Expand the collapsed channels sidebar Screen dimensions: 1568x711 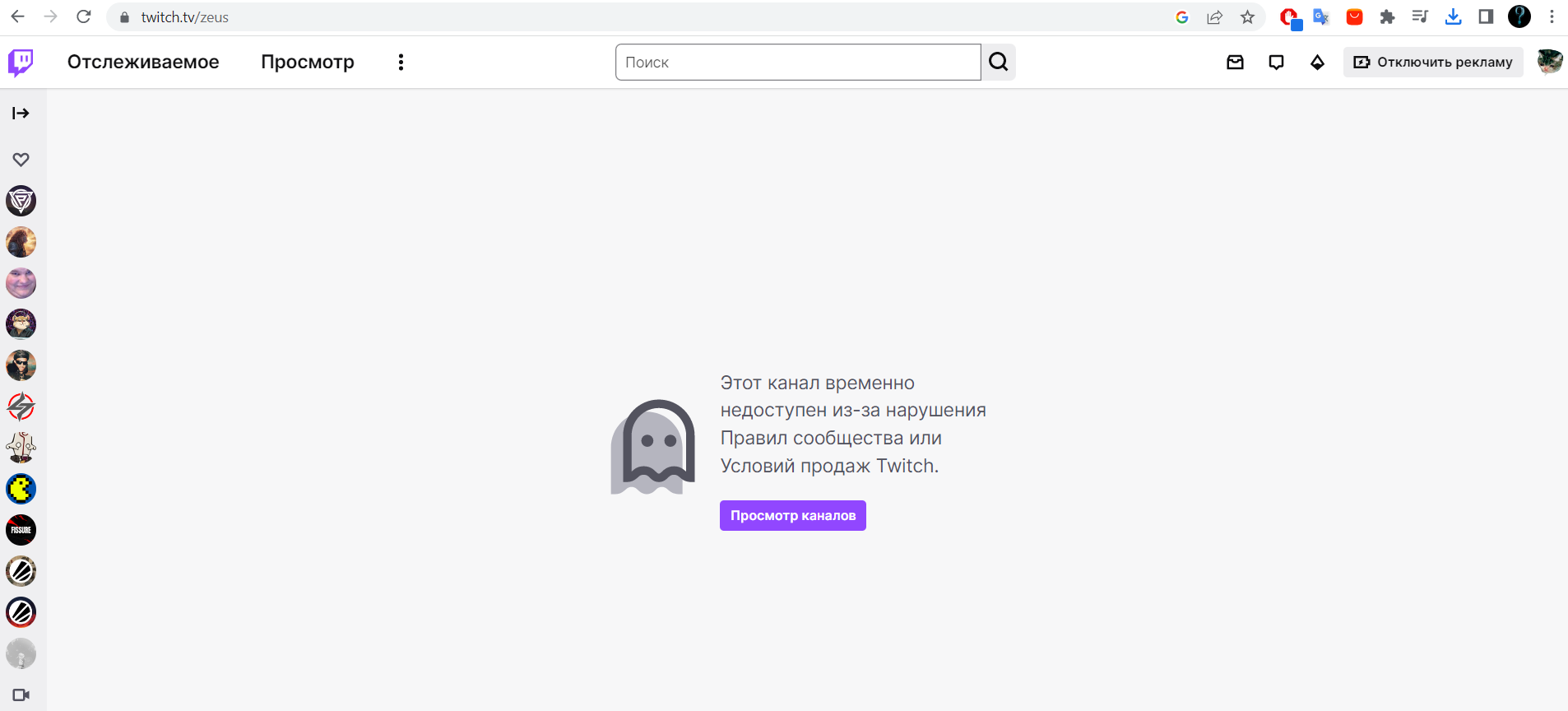coord(21,114)
